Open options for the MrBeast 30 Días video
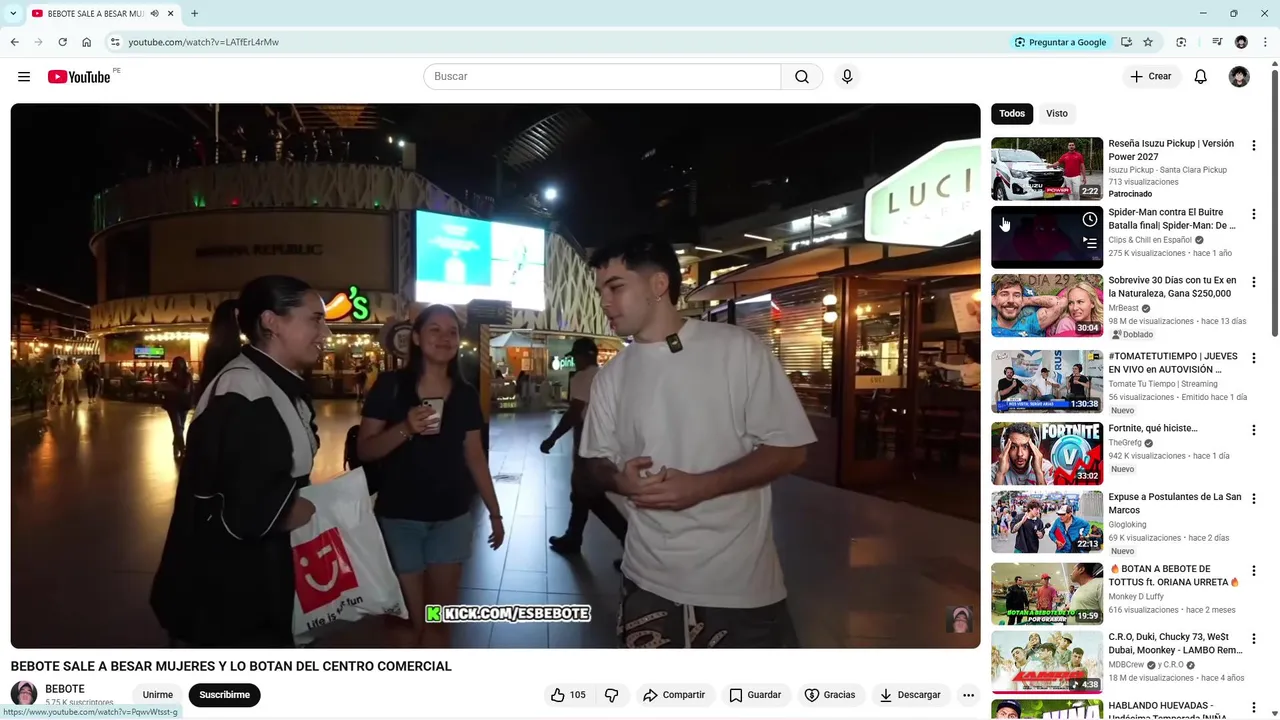The image size is (1280, 720). [x=1253, y=282]
